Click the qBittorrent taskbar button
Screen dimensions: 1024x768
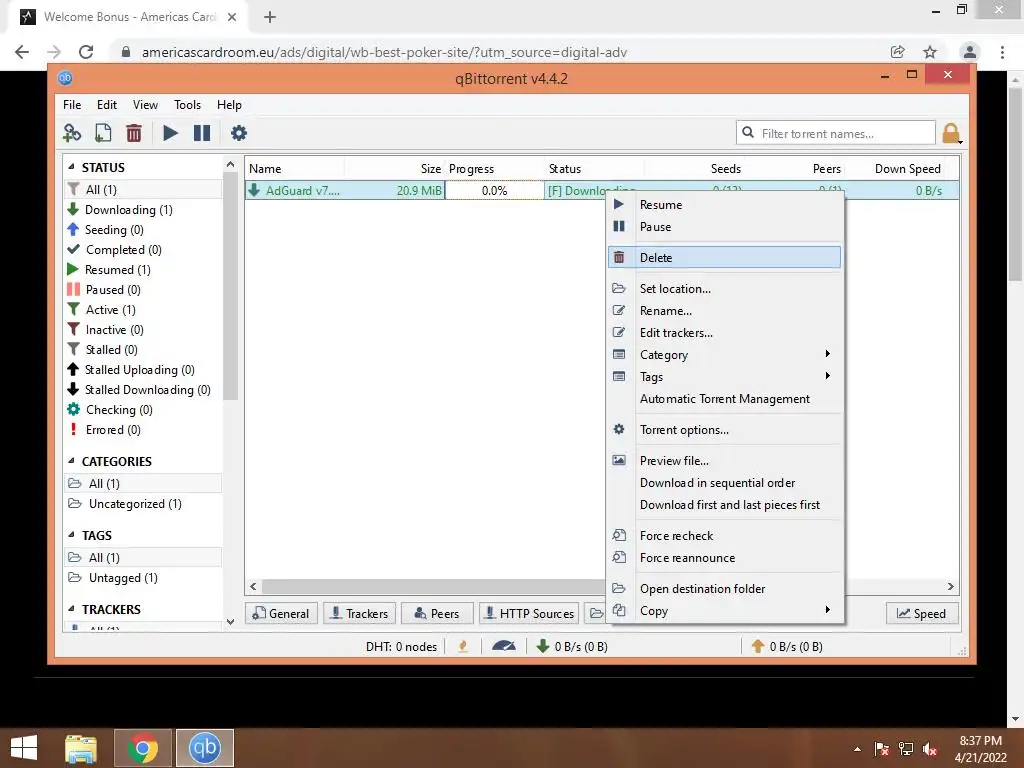click(x=204, y=748)
